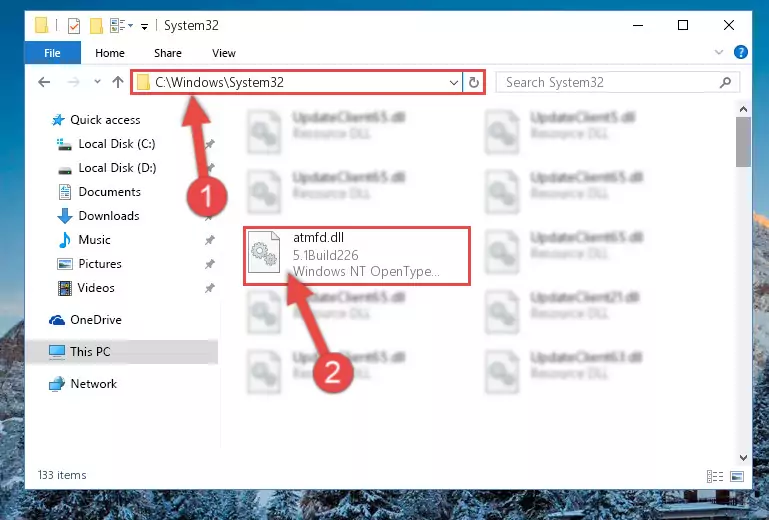Open Music in the navigation pane

coord(94,240)
